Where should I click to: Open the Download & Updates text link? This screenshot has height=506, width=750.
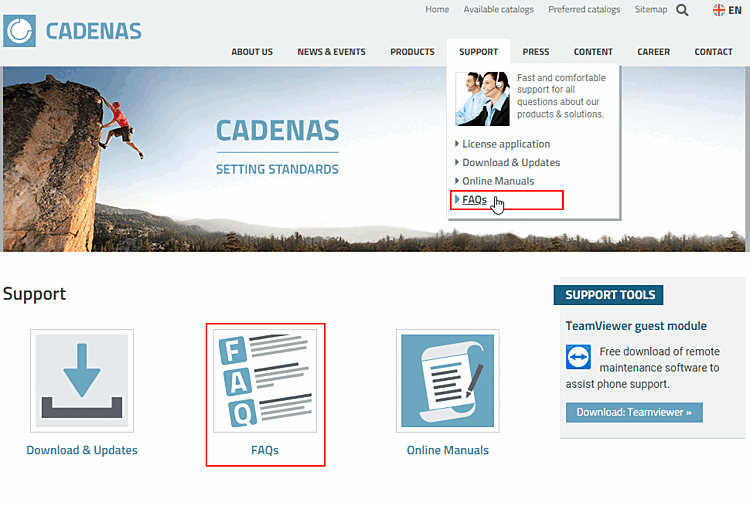point(82,450)
